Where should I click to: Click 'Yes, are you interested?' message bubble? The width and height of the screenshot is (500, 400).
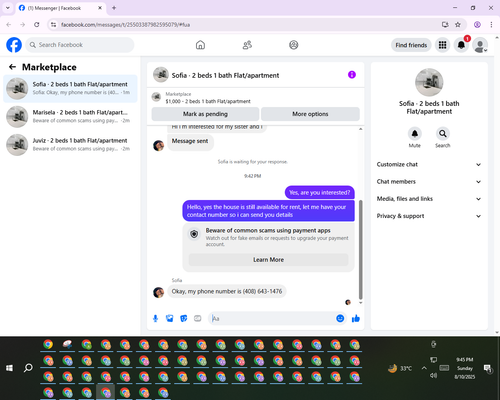click(x=319, y=193)
